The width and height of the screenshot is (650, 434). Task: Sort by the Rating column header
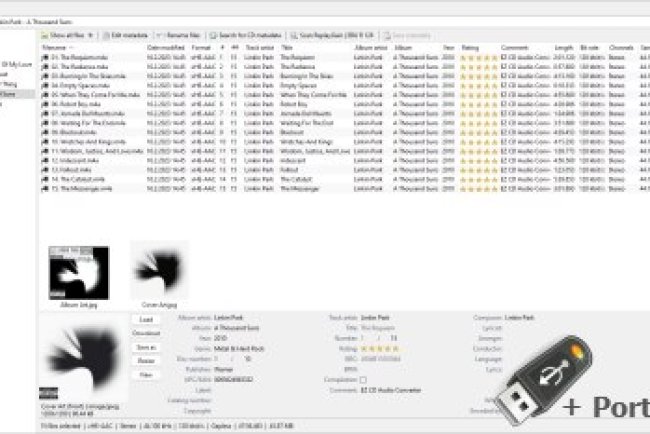click(x=470, y=48)
